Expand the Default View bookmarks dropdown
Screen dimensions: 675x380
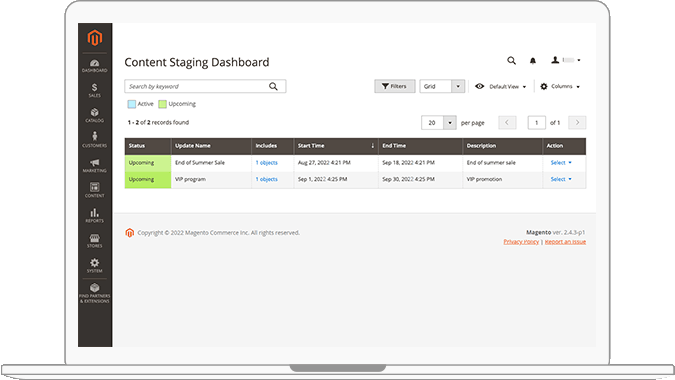click(501, 87)
